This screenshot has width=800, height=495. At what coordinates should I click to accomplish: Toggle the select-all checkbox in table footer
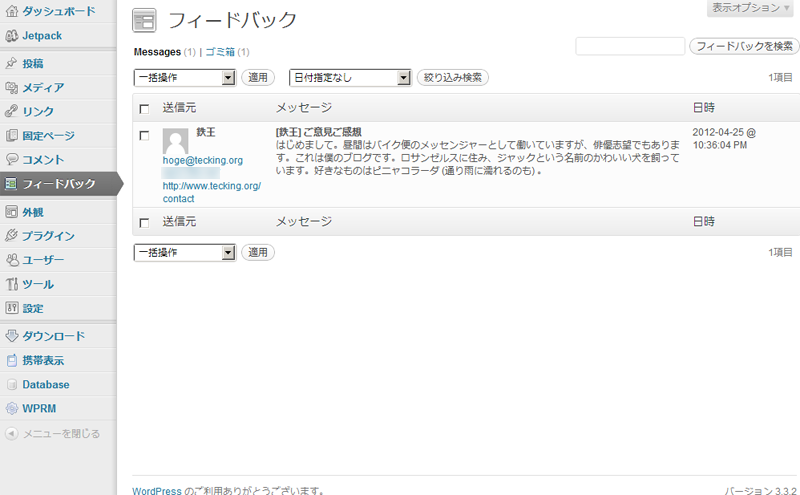144,222
